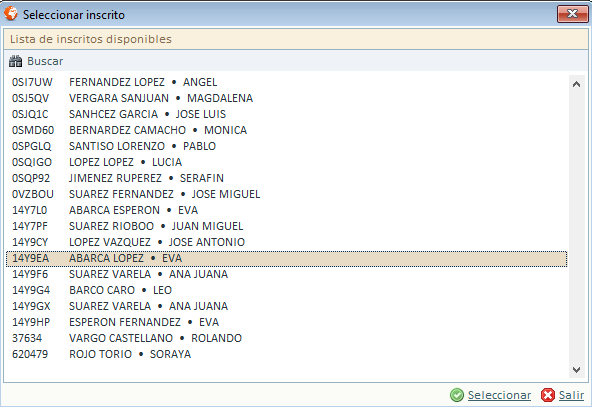592x407 pixels.
Task: Click the scrollbar up arrow
Action: pyautogui.click(x=576, y=84)
